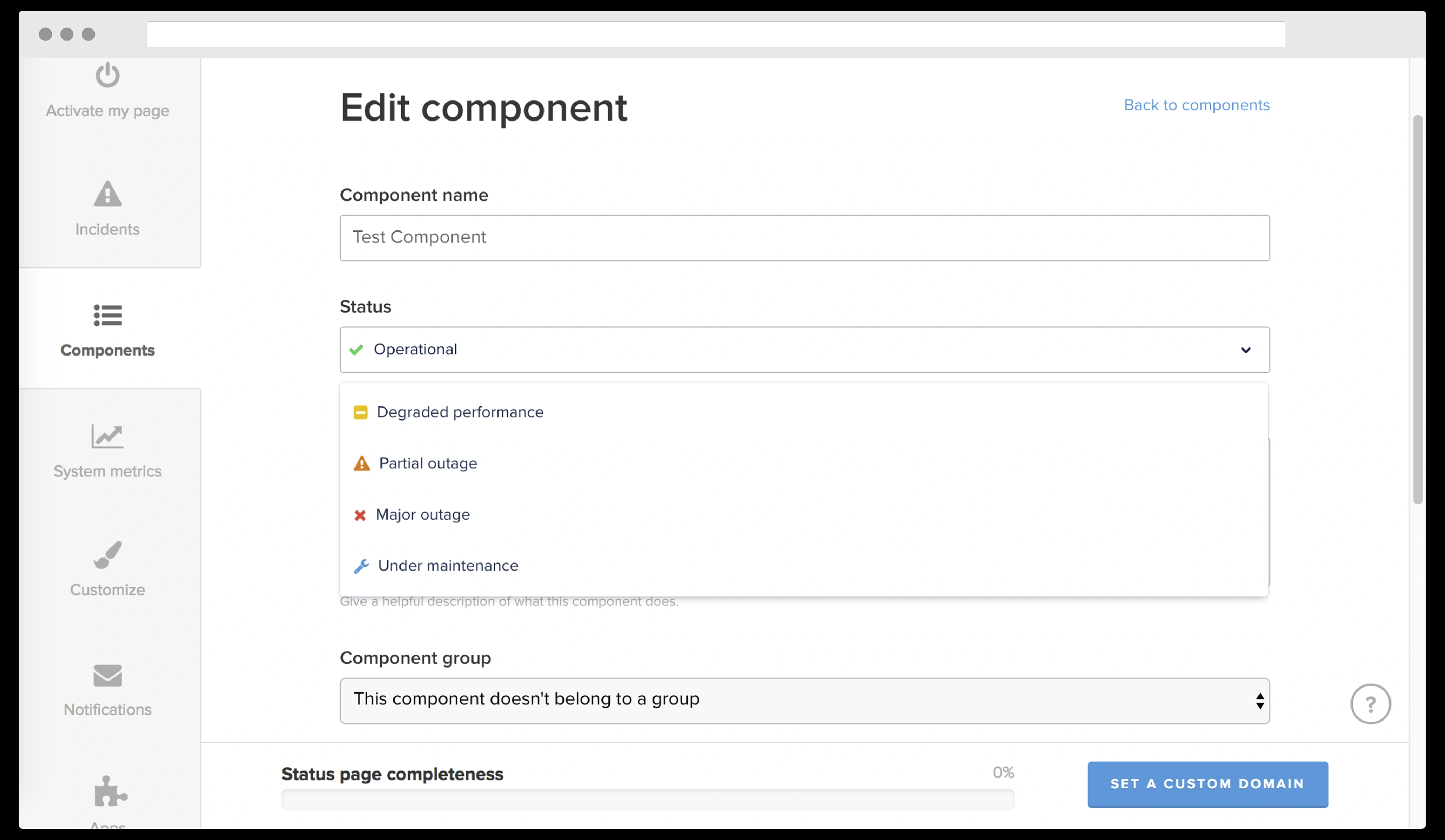Open Notifications envelope icon
Screen dimensions: 1445x840
[x=107, y=676]
